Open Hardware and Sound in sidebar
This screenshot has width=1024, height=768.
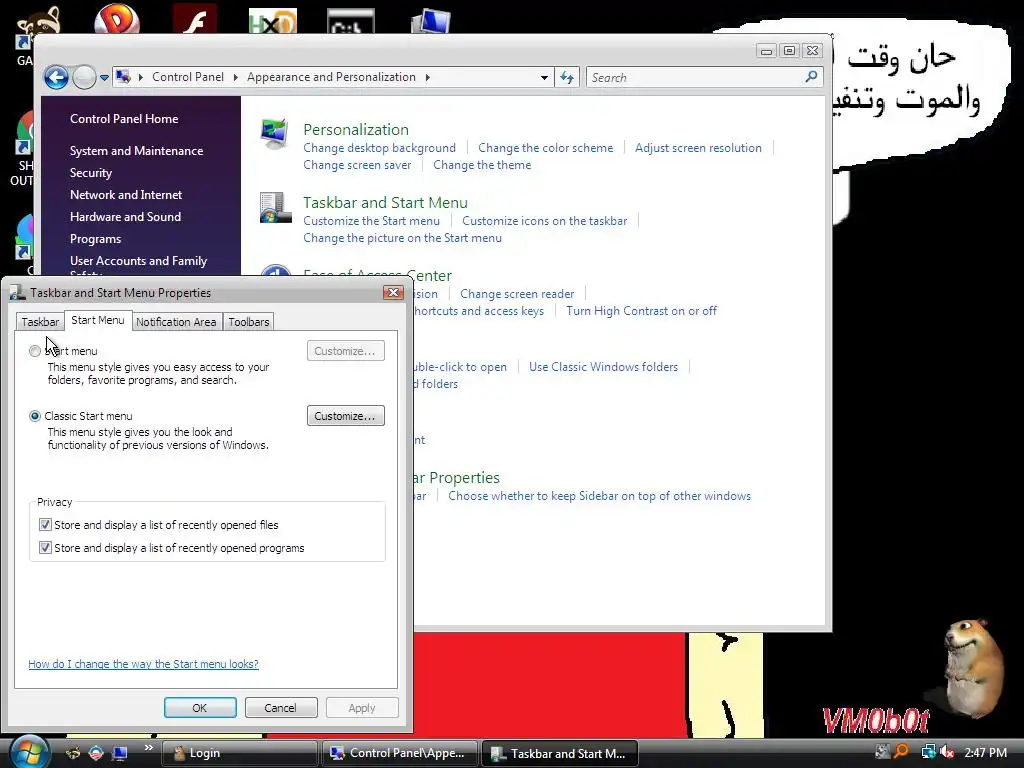pyautogui.click(x=125, y=217)
